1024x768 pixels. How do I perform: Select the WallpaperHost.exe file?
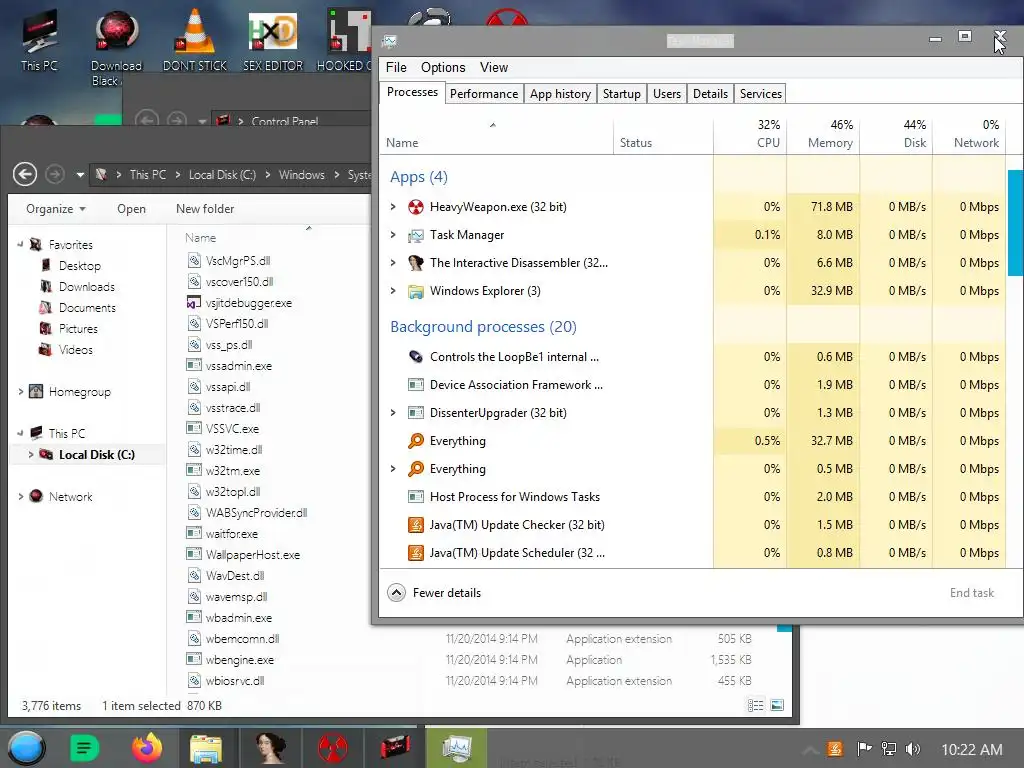point(253,555)
